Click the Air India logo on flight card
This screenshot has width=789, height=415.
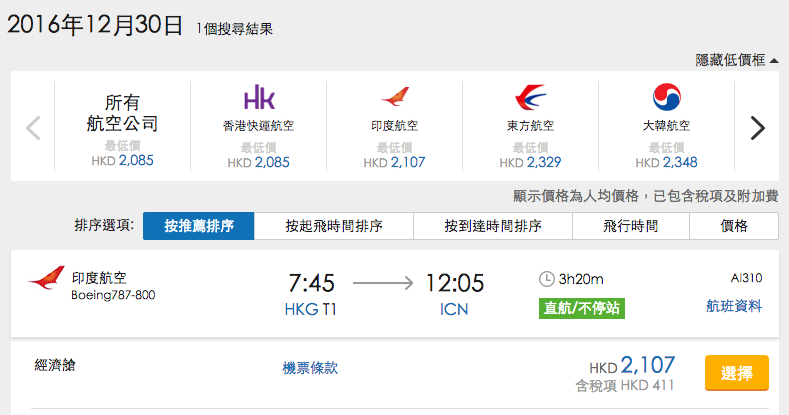click(46, 277)
